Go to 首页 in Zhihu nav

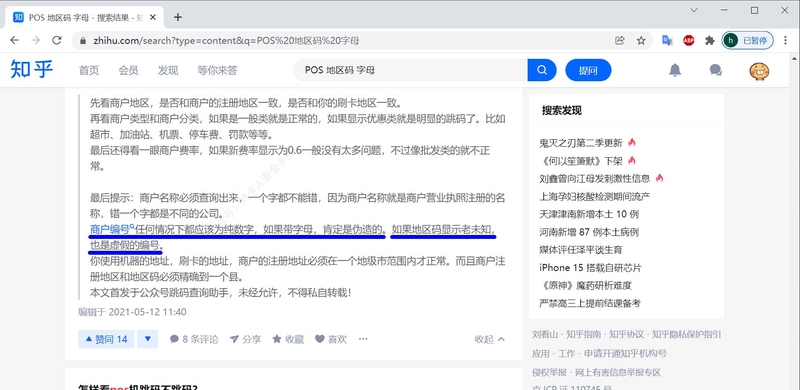pos(89,70)
